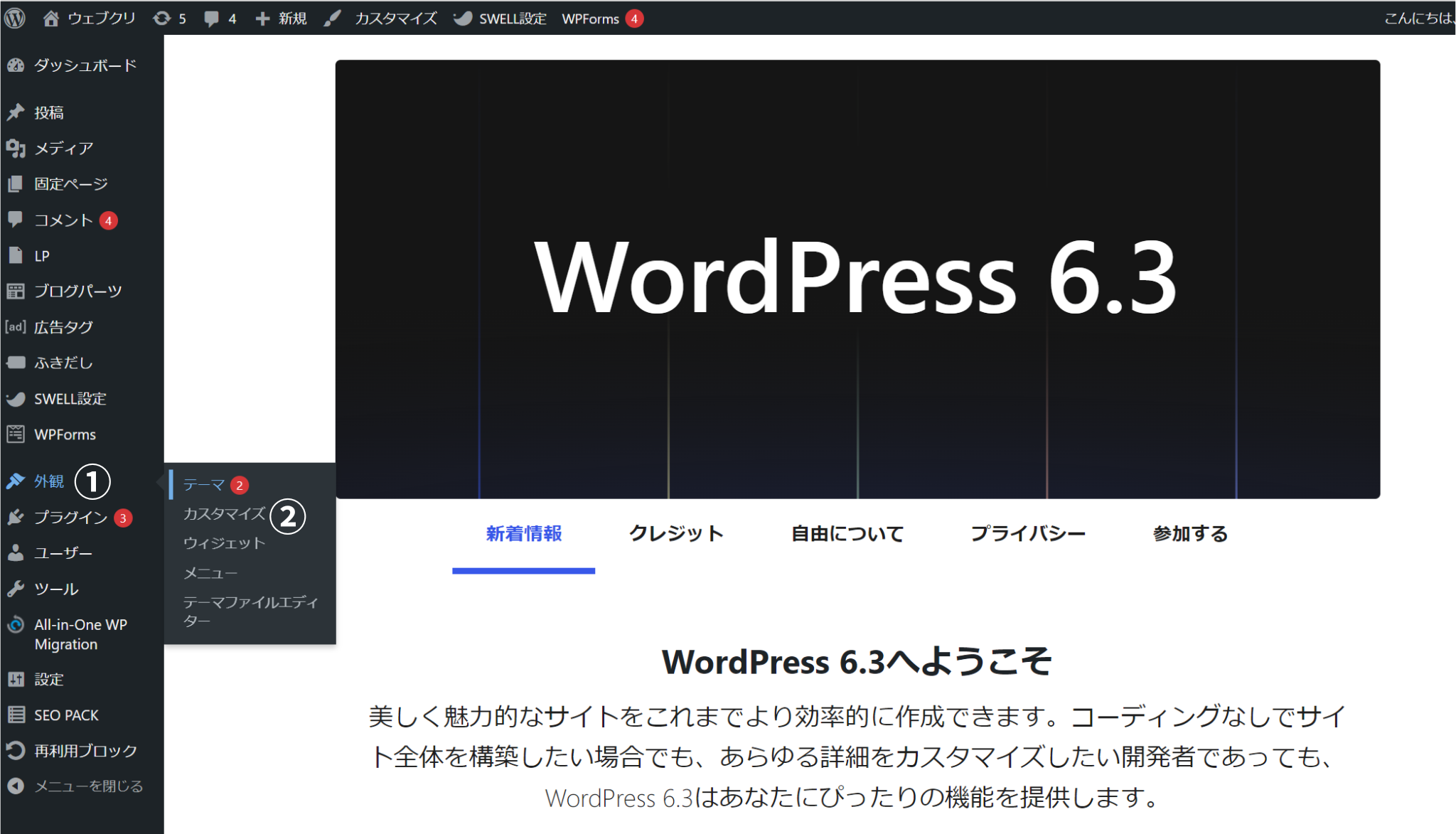The height and width of the screenshot is (834, 1456).
Task: Open ユーザー menu label
Action: click(x=63, y=553)
